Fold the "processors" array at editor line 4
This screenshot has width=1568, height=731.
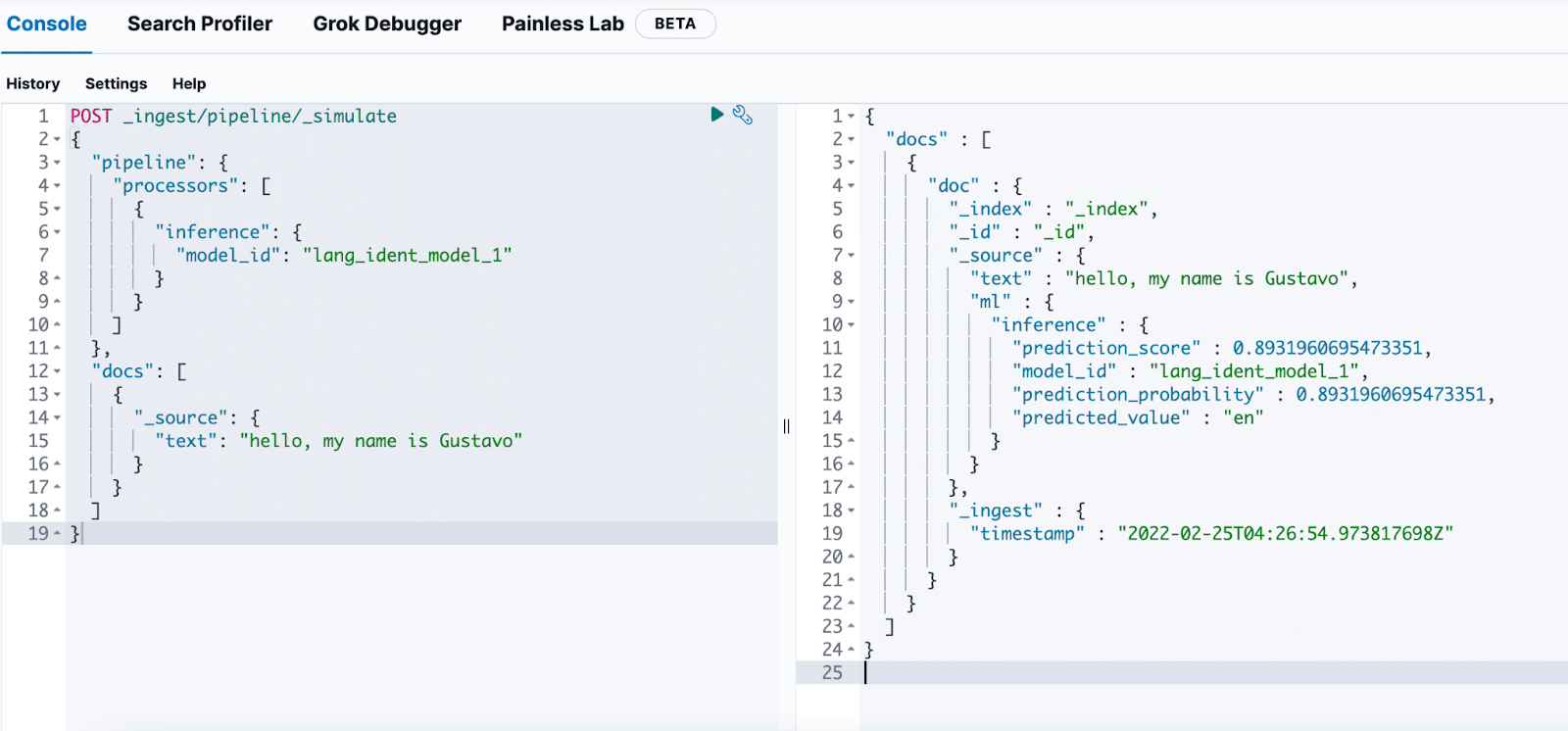(x=58, y=186)
